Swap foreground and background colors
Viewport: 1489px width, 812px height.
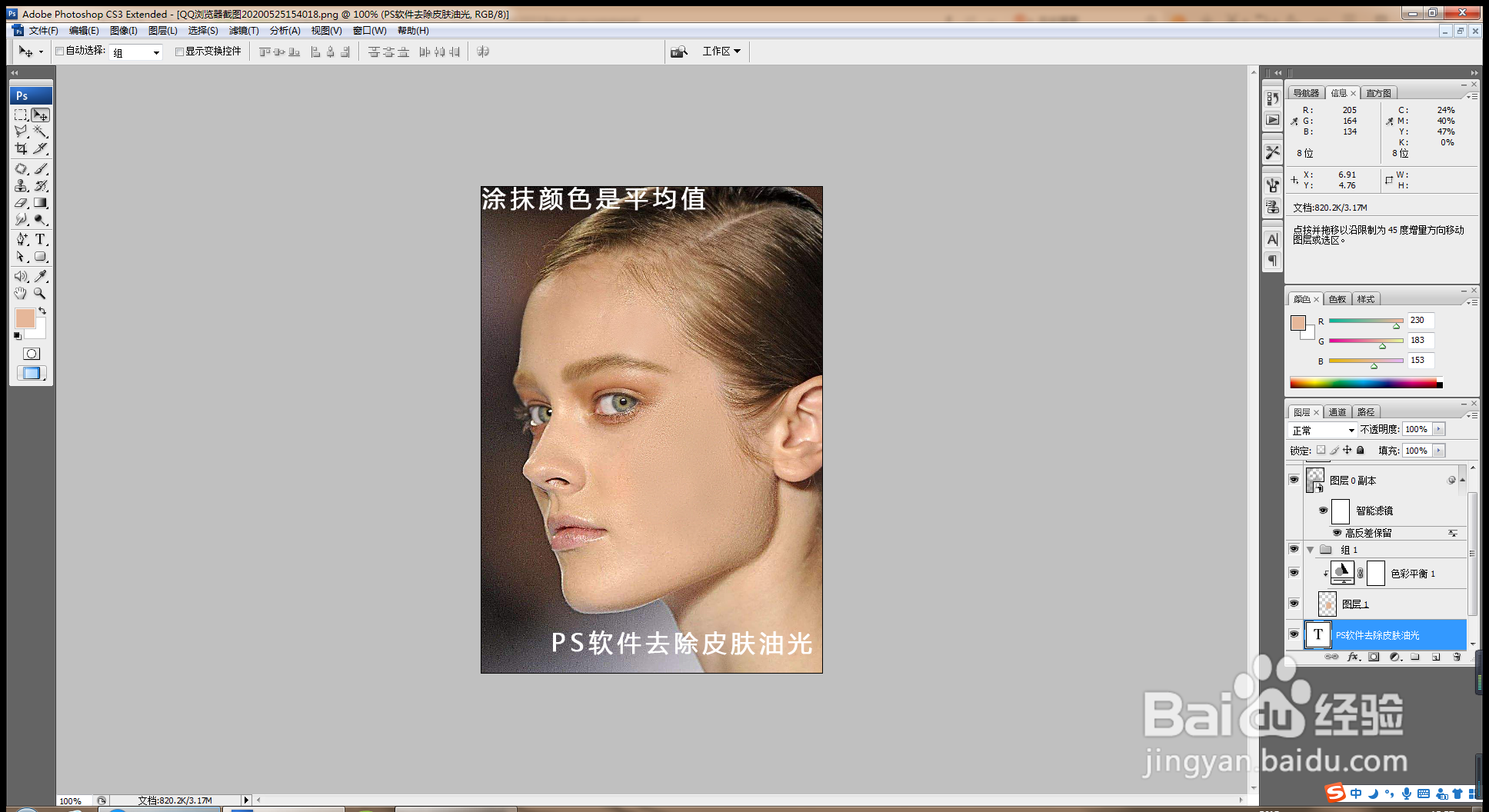coord(42,311)
